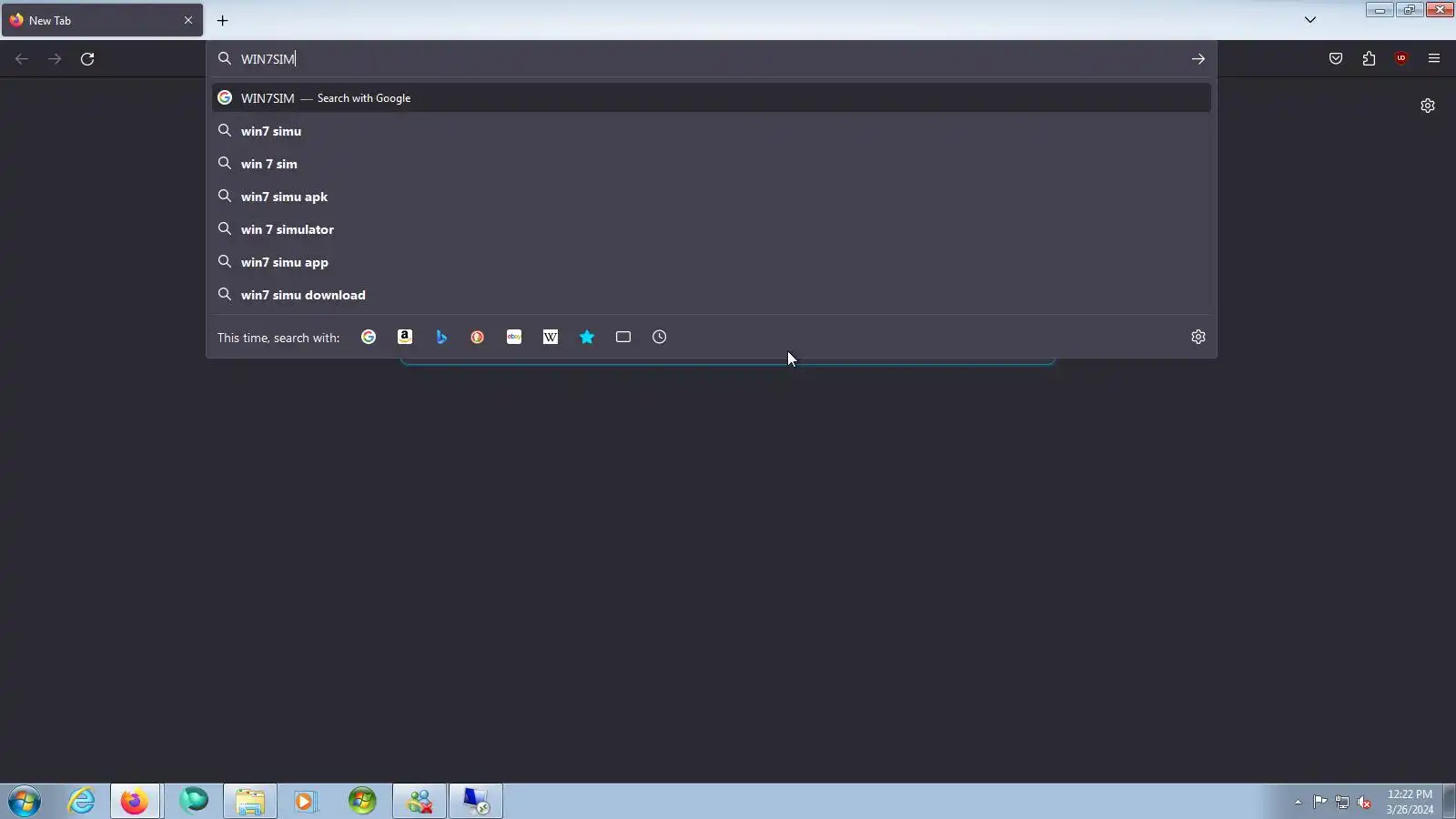Image resolution: width=1456 pixels, height=819 pixels.
Task: Choose suggestion win 7 simulator
Action: (x=712, y=229)
